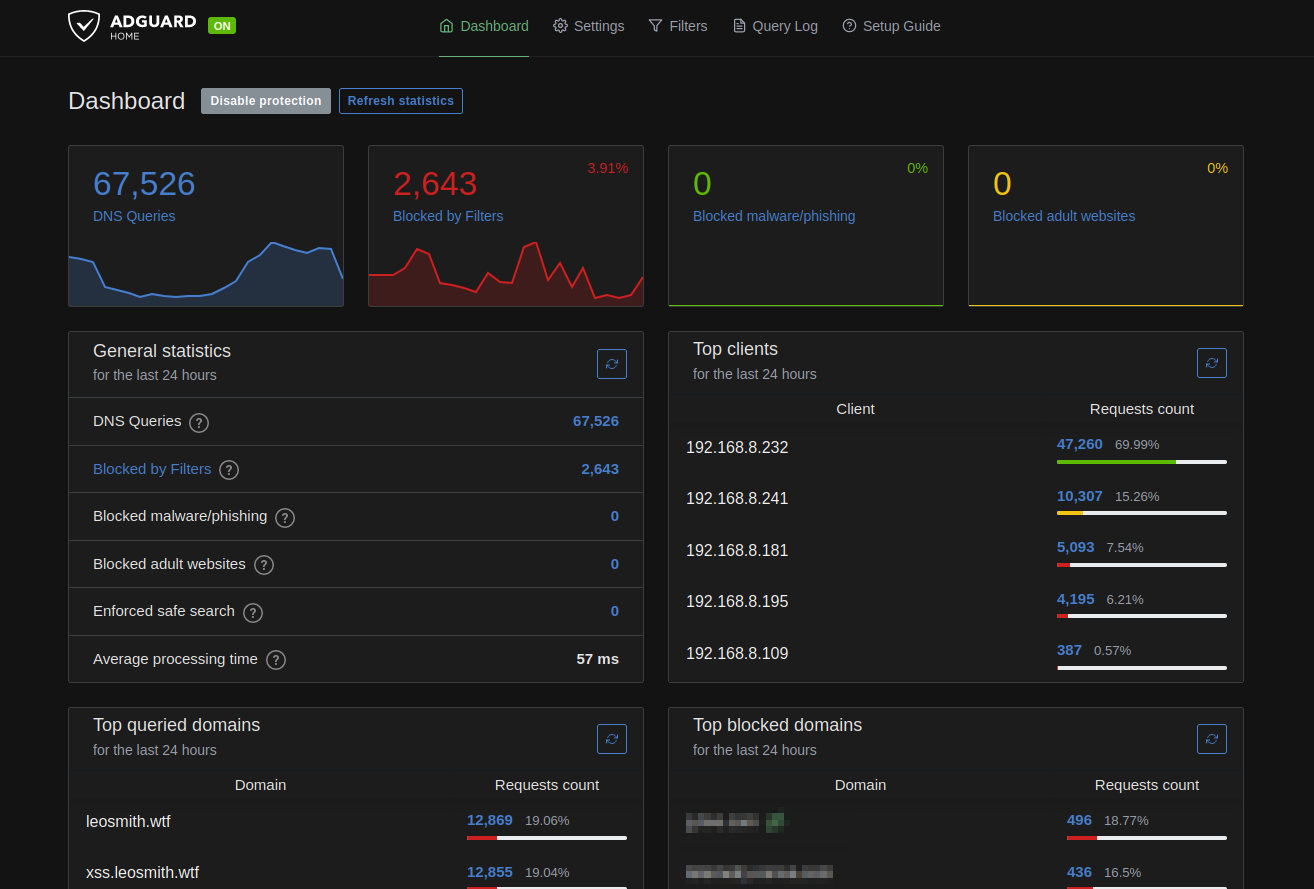
Task: Click help icon beside Blocked adult websites
Action: coord(264,565)
